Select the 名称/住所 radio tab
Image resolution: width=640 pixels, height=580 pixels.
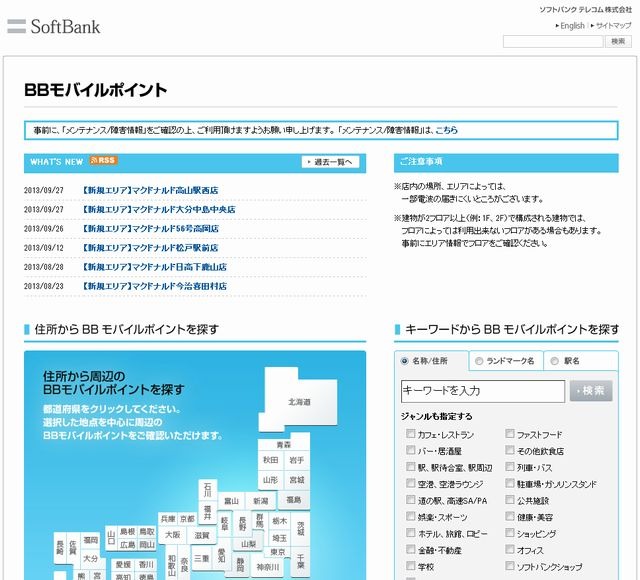click(404, 361)
